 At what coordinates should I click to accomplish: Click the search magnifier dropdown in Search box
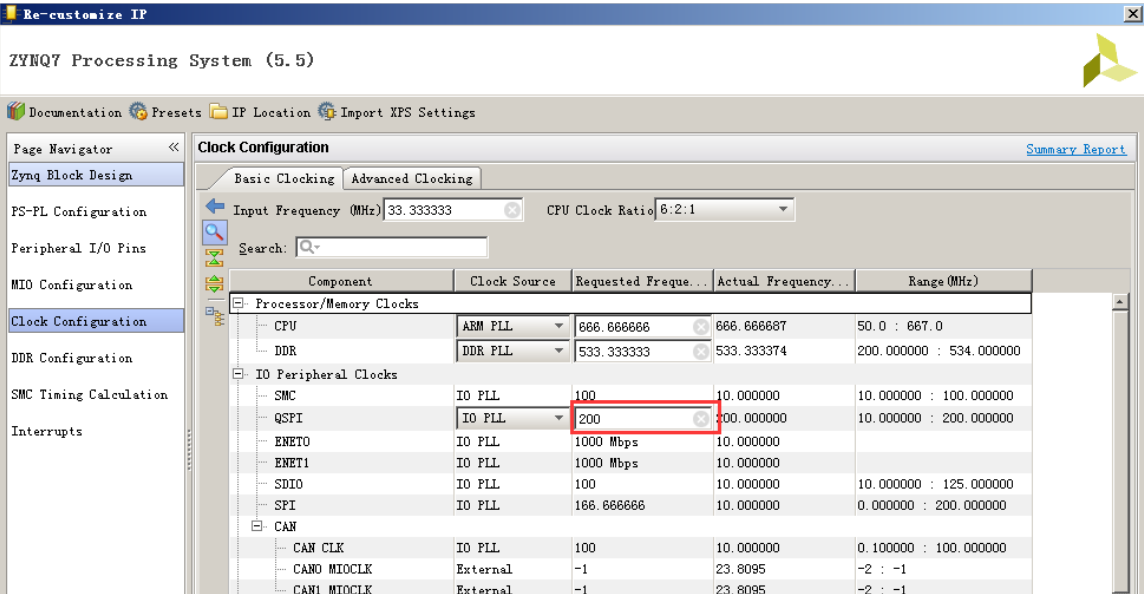(309, 247)
